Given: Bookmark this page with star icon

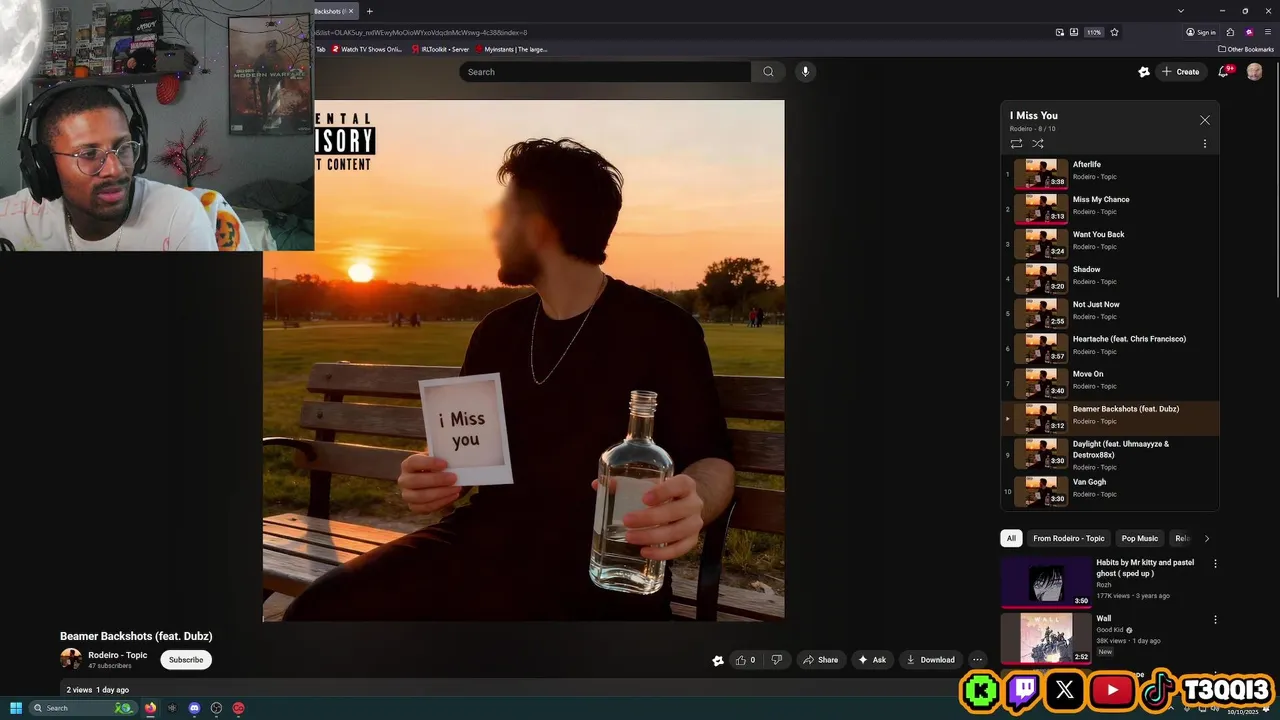Looking at the screenshot, I should tap(1114, 32).
